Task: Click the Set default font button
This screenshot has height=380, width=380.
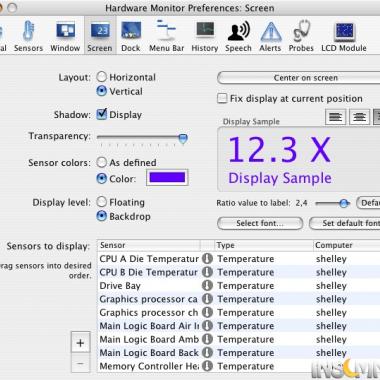Action: [345, 223]
